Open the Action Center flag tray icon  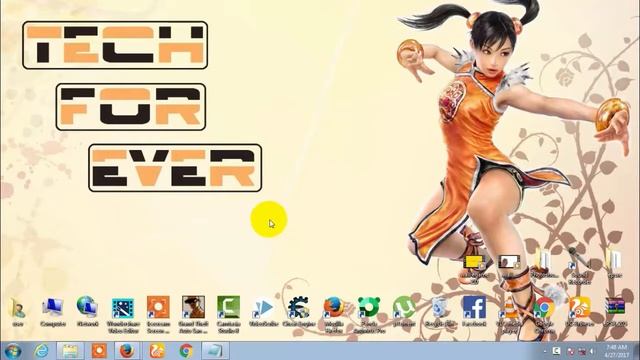point(571,351)
